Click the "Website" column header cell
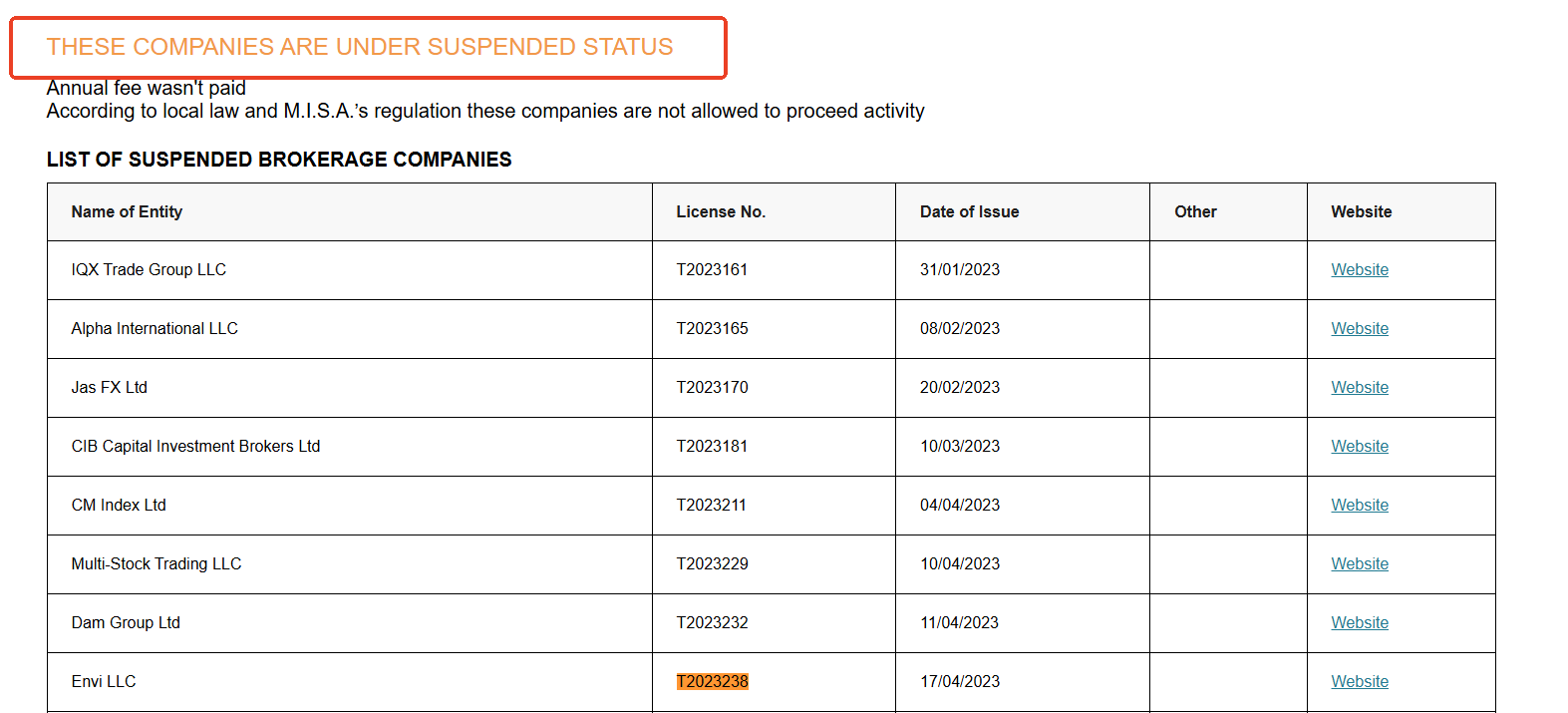The width and height of the screenshot is (1568, 713). tap(1361, 212)
